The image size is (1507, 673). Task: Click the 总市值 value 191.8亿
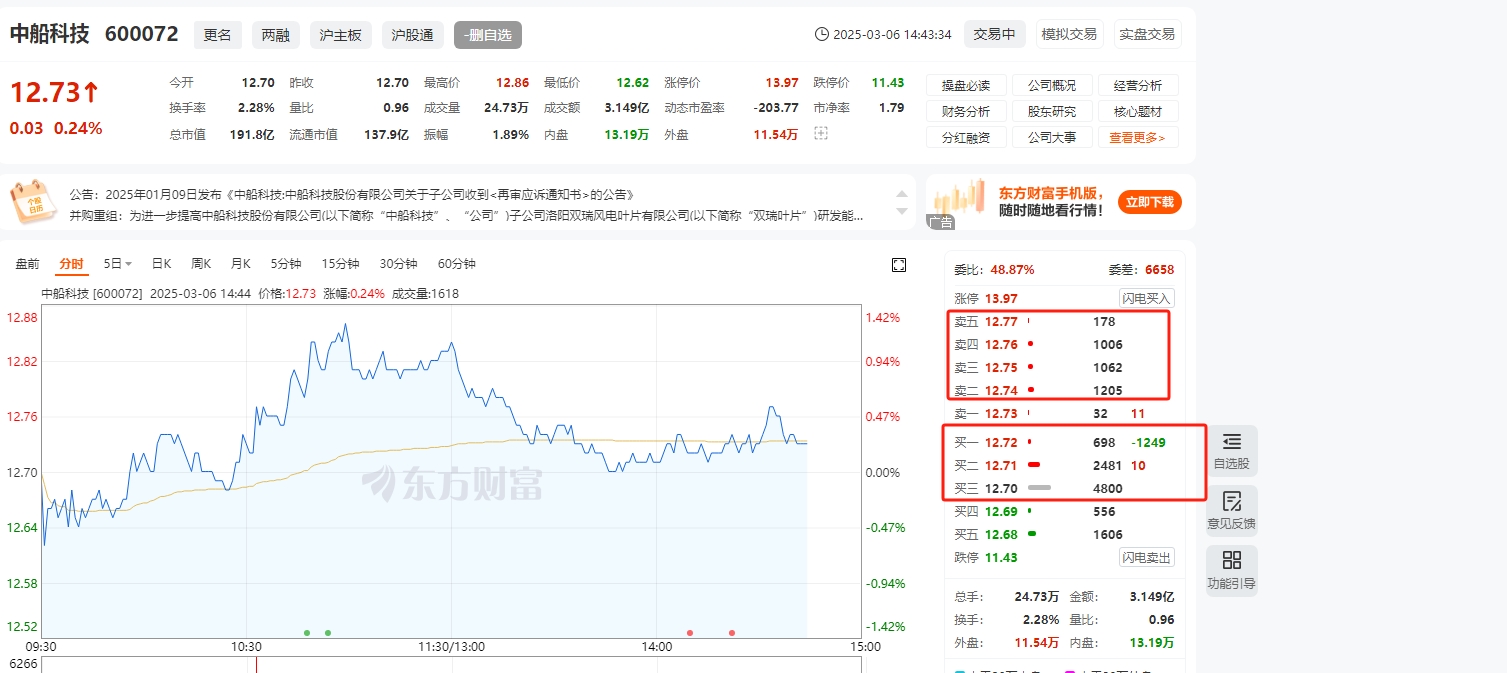pyautogui.click(x=252, y=135)
